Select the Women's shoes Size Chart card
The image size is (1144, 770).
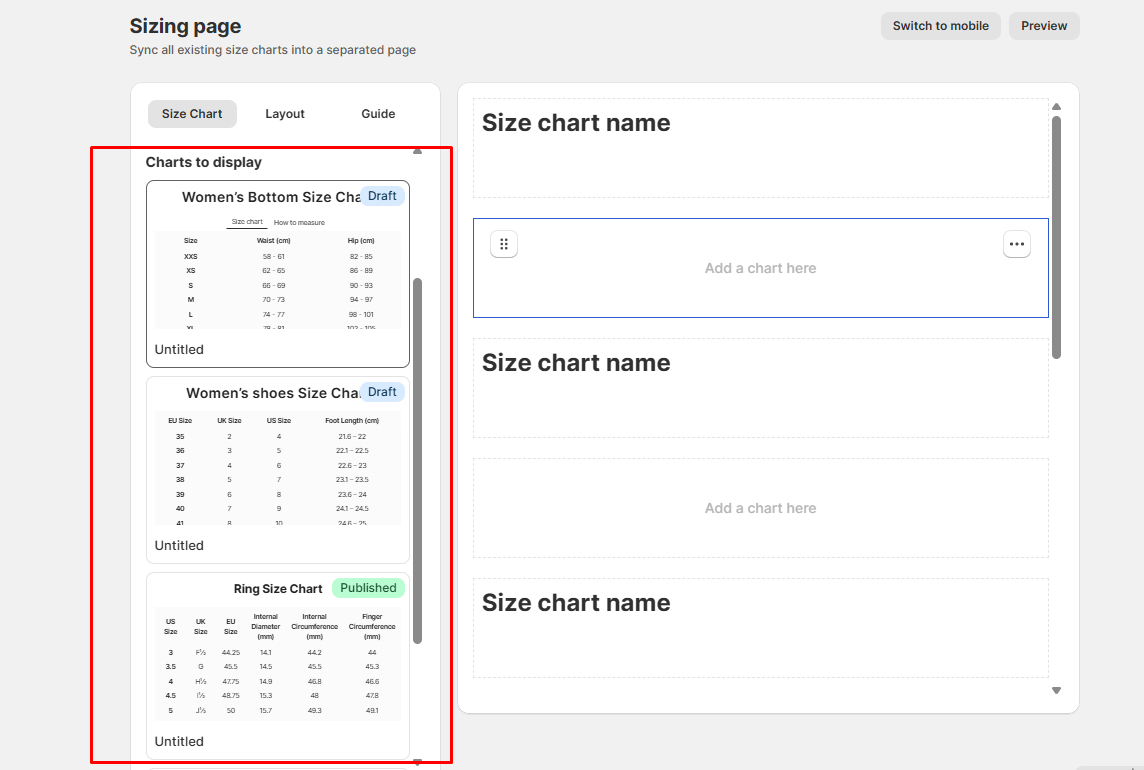(277, 470)
